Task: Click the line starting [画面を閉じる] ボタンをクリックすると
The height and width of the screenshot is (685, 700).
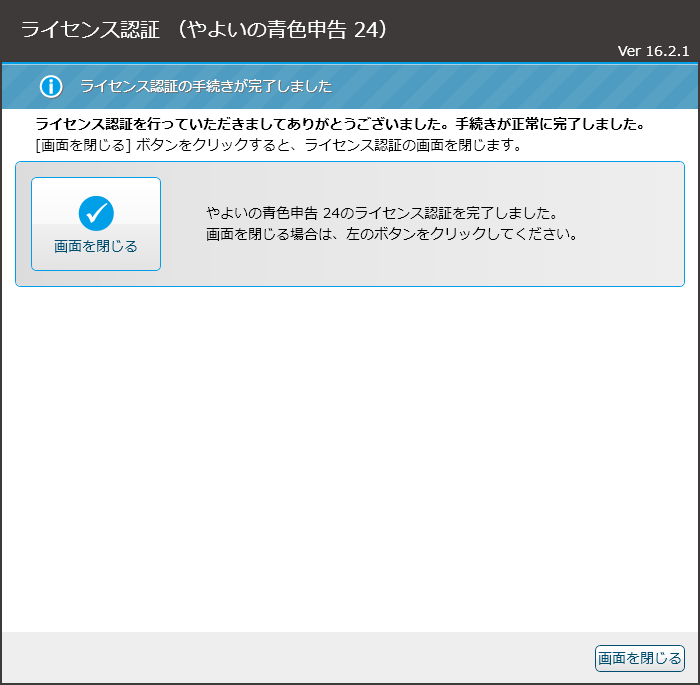Action: (x=279, y=145)
